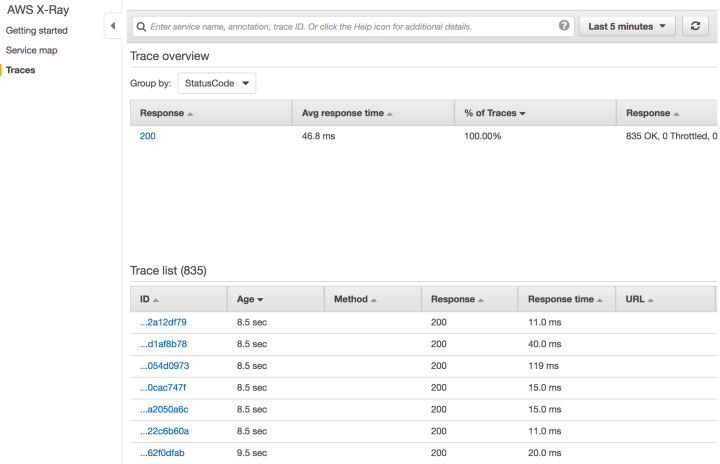Screen dimensions: 720x464
Task: Refresh the traces with the reload icon
Action: [695, 26]
